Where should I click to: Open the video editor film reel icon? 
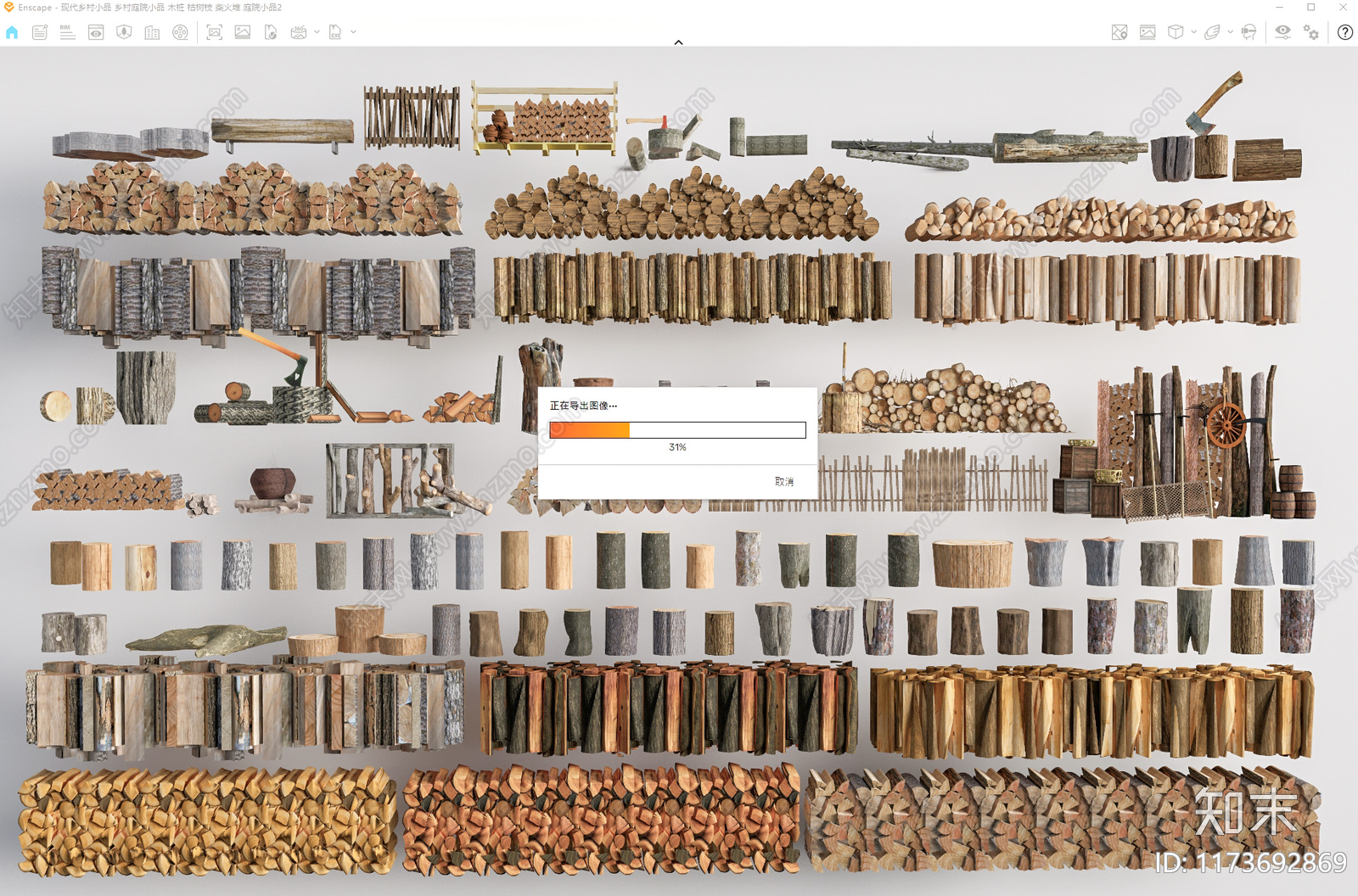pyautogui.click(x=180, y=32)
